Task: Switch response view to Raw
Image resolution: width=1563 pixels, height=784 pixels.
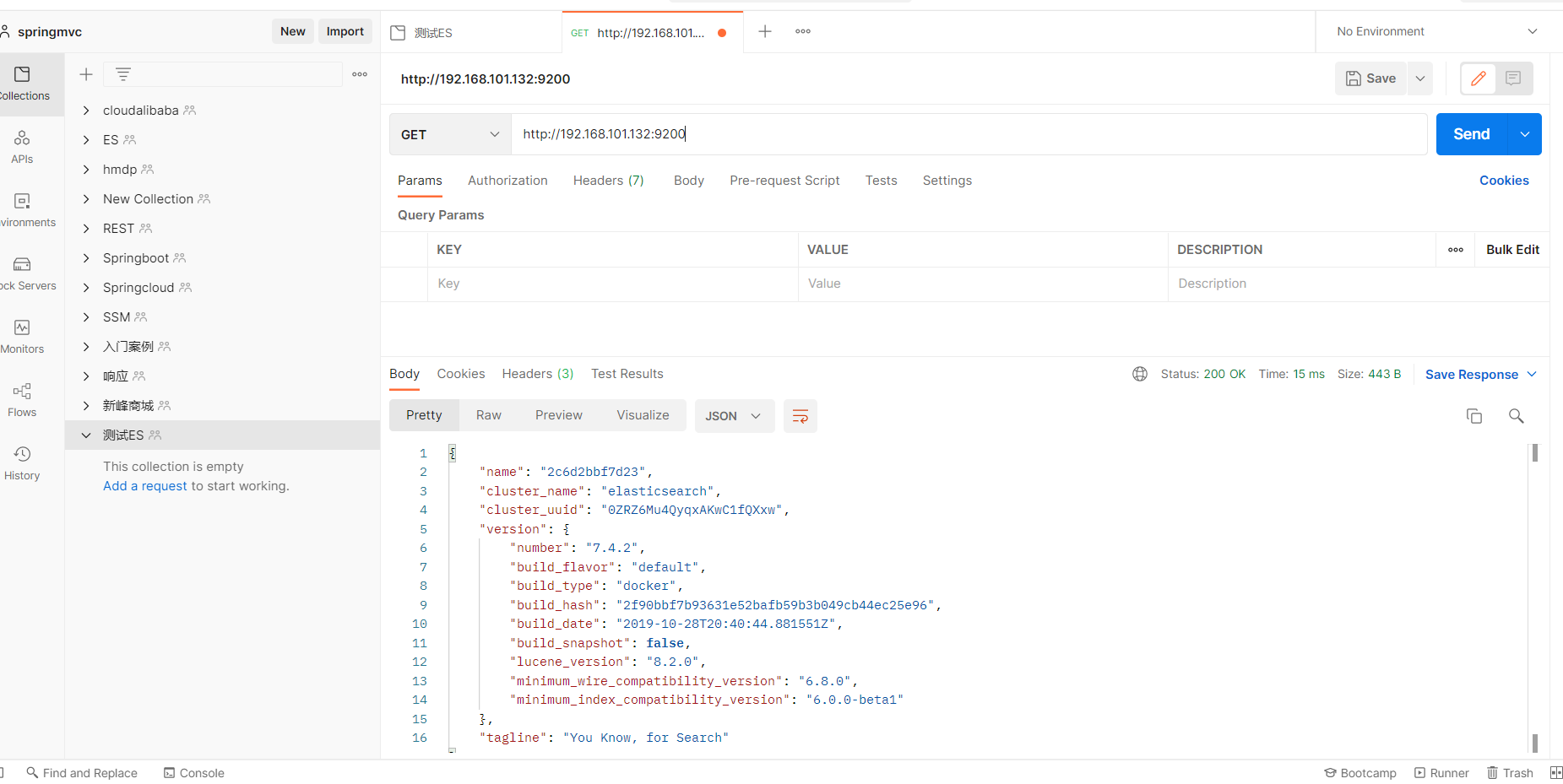Action: pyautogui.click(x=488, y=415)
